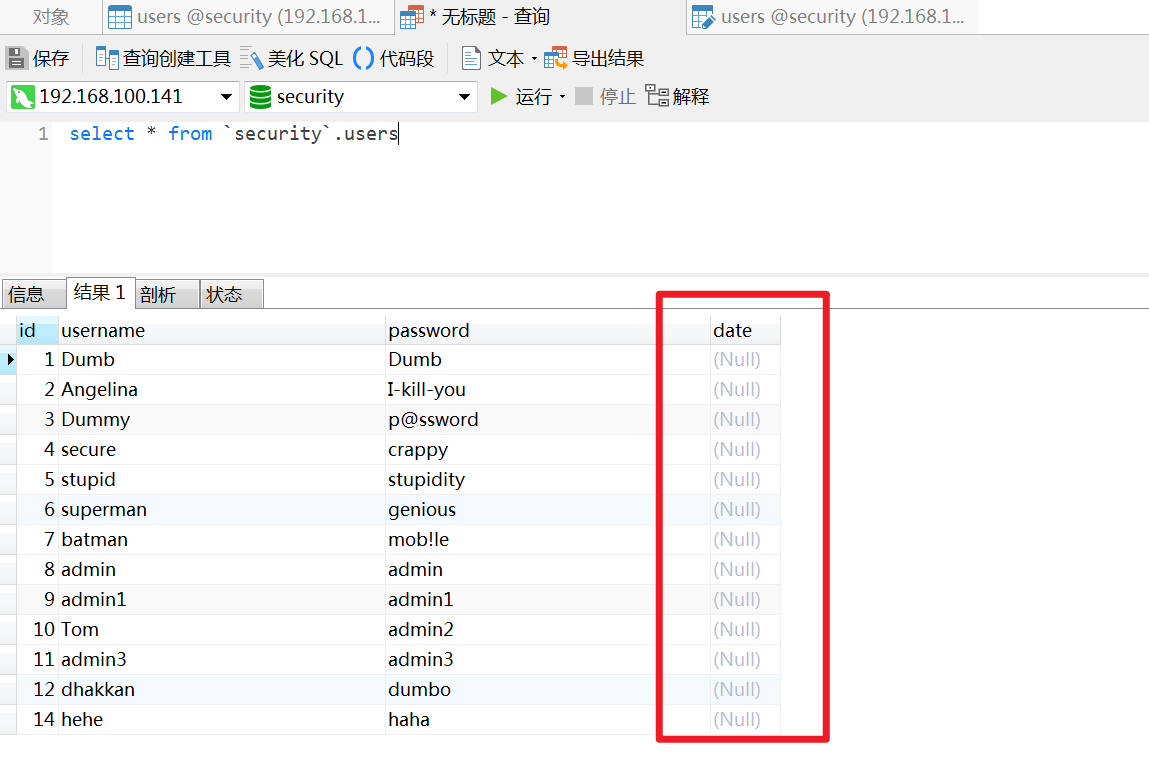Click the Explain (解释) button
1149x767 pixels.
(x=677, y=96)
